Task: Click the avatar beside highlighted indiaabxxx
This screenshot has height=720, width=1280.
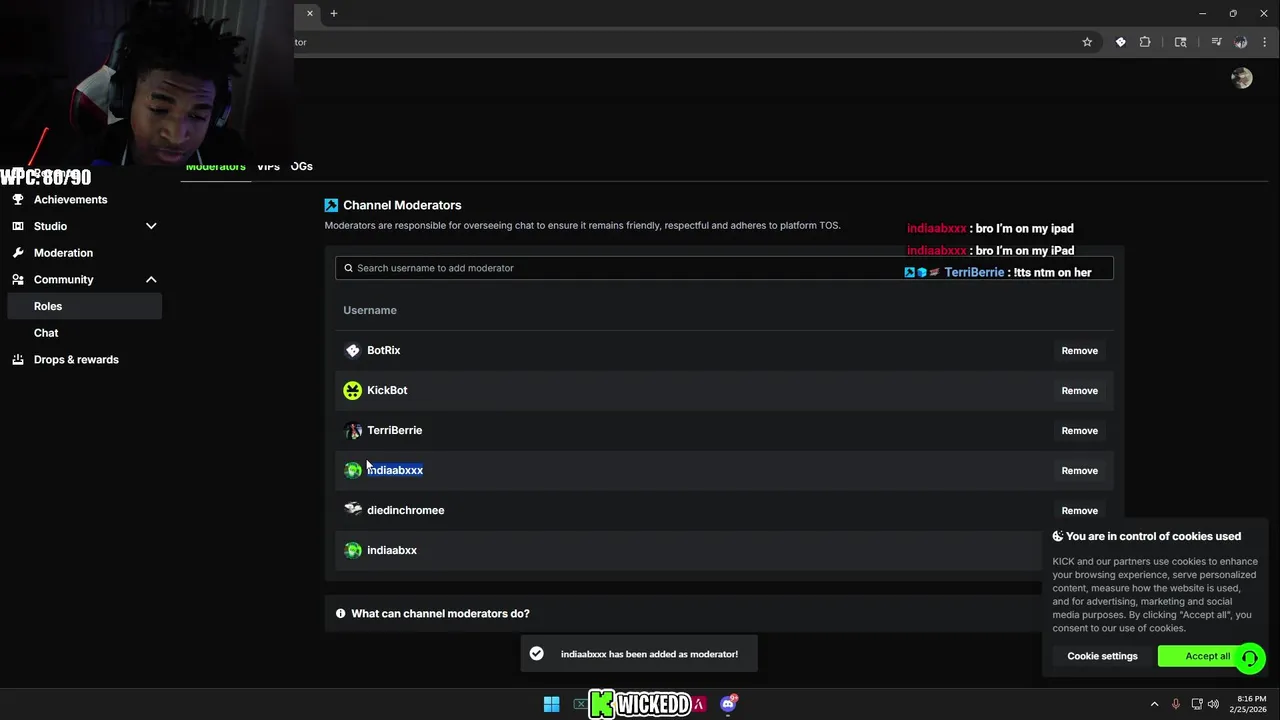Action: click(x=352, y=470)
